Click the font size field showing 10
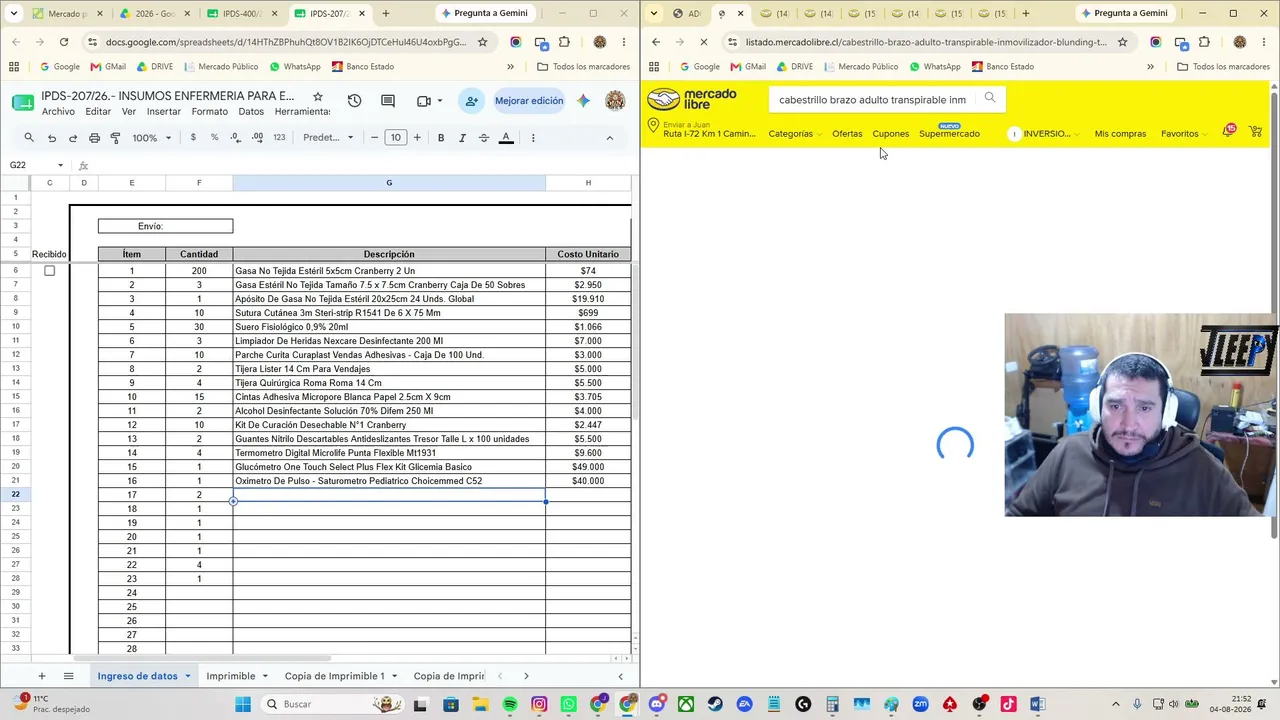1280x720 pixels. [x=396, y=138]
